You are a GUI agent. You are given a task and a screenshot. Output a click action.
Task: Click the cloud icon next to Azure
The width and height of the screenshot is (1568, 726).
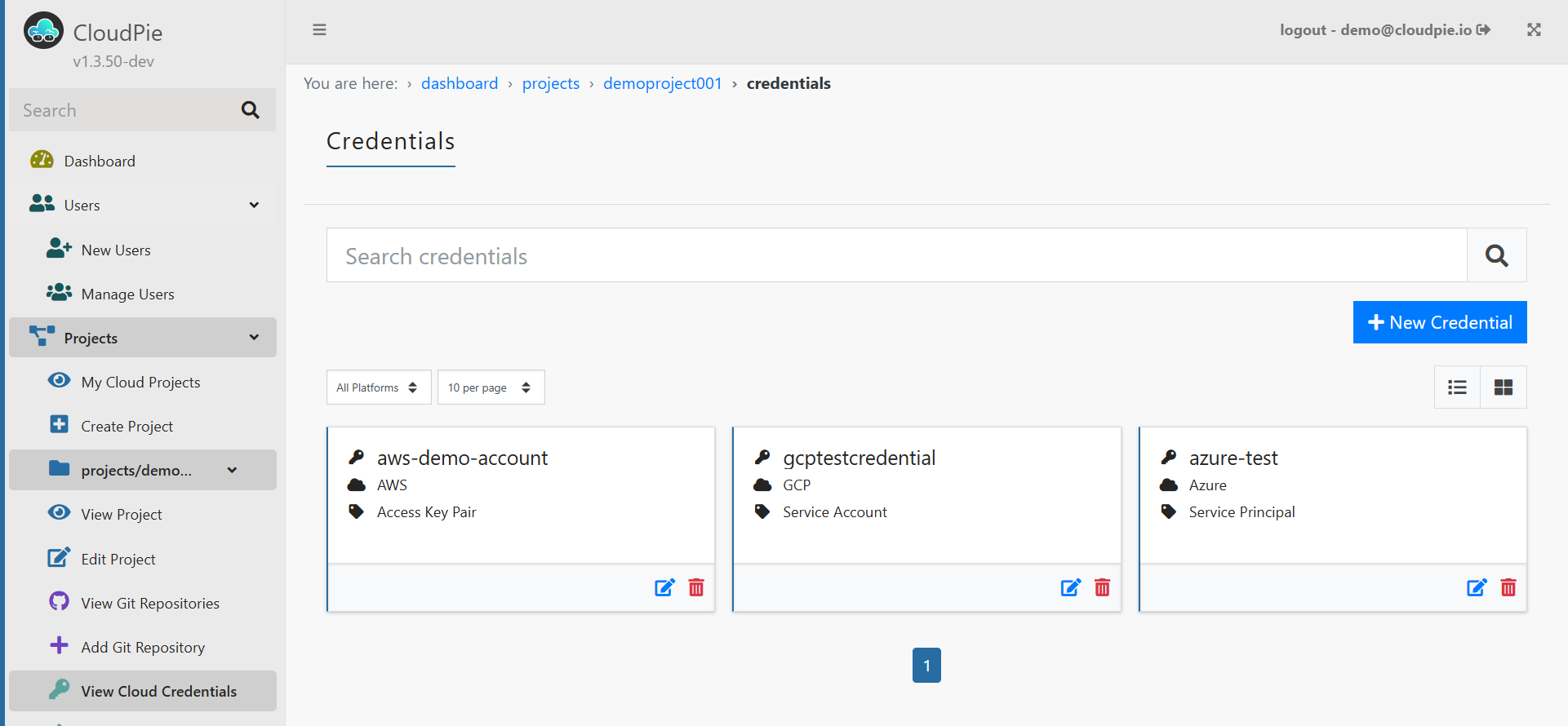1169,485
